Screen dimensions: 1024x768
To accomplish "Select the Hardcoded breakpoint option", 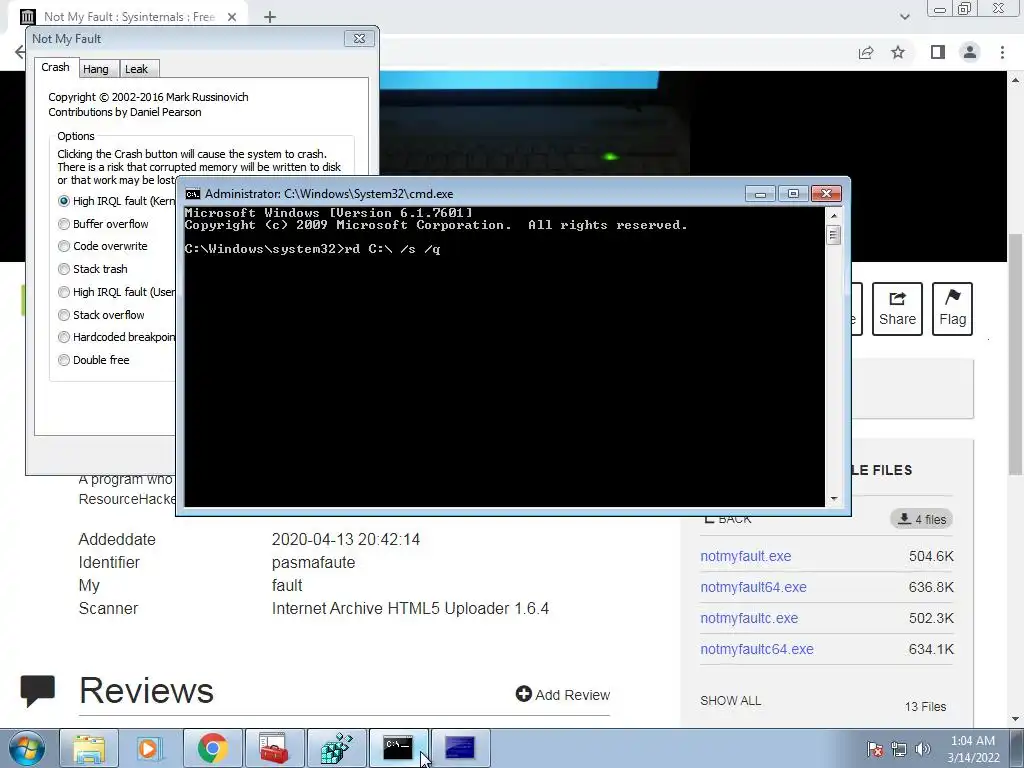I will pos(116,337).
